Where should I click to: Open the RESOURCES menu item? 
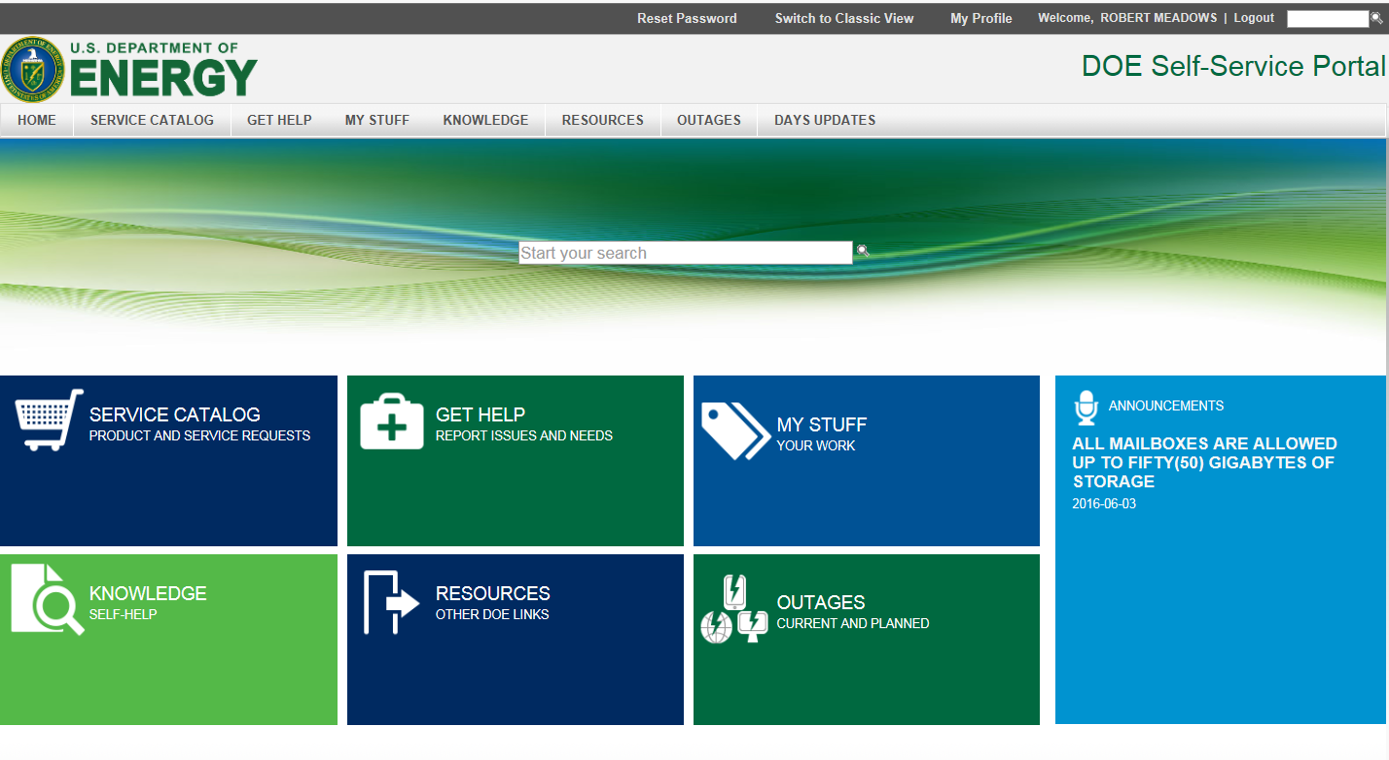click(x=602, y=120)
